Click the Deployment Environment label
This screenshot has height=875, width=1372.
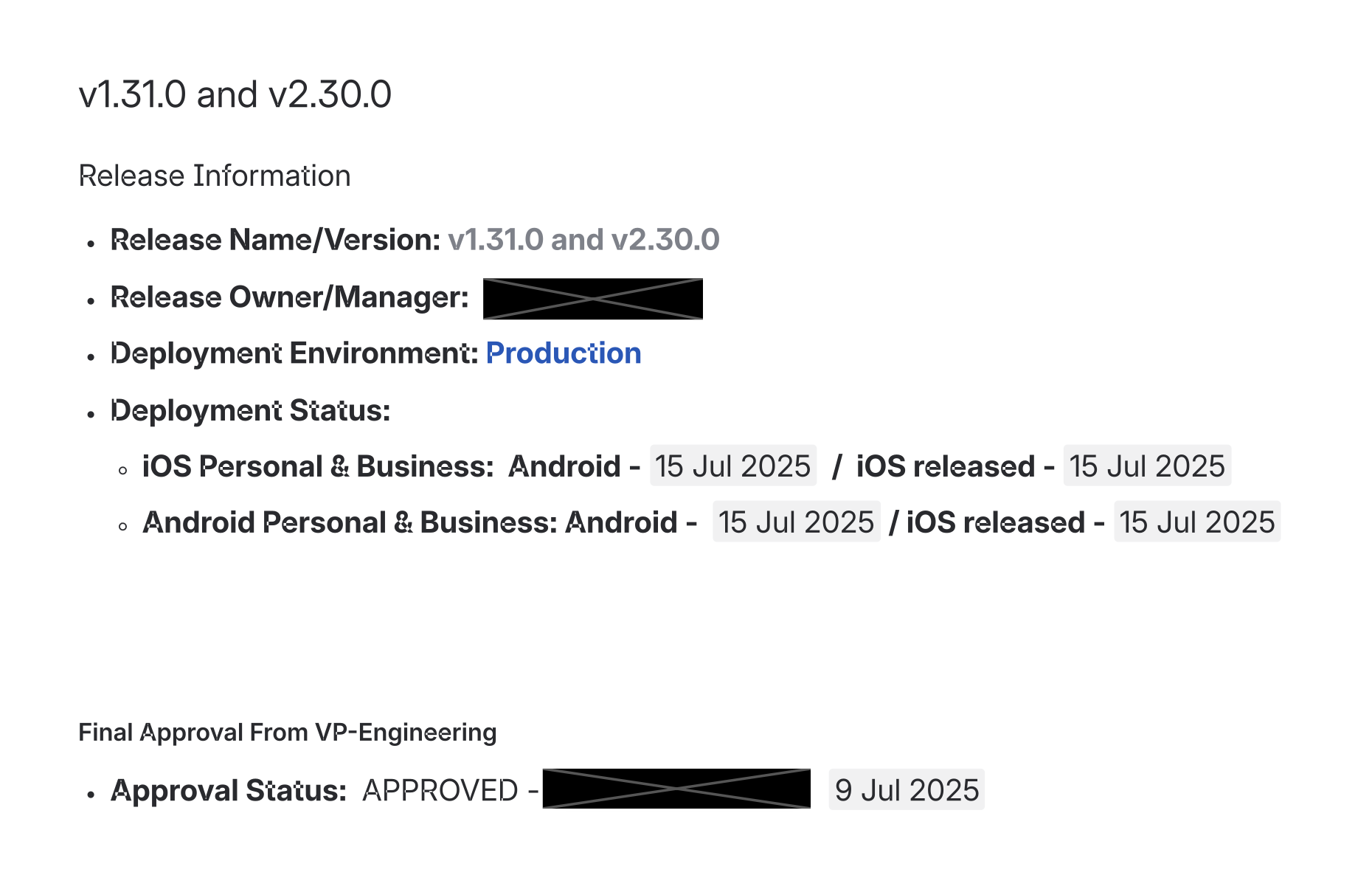point(294,353)
